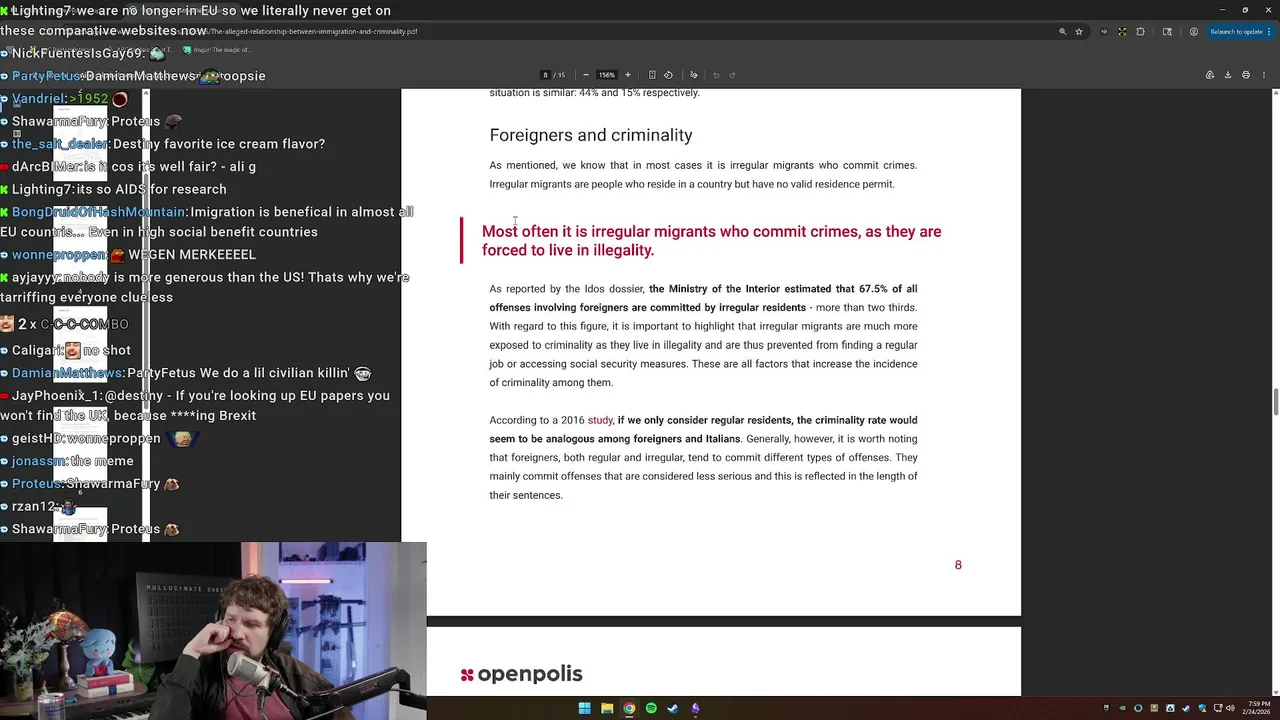Zoom in the PDF with plus button

pyautogui.click(x=628, y=75)
